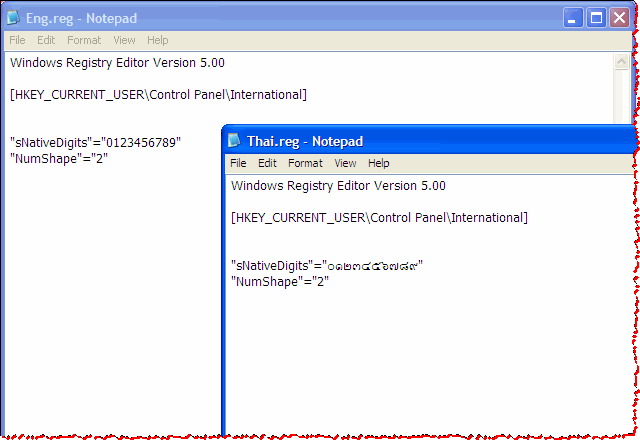640x440 pixels.
Task: Open View menu in Thai.reg window
Action: coord(345,163)
